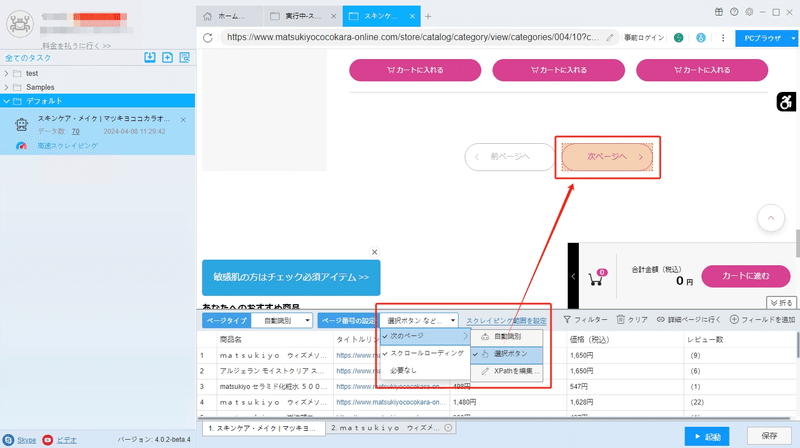Click the 次ページへ next page button
This screenshot has width=800, height=448.
tap(607, 157)
